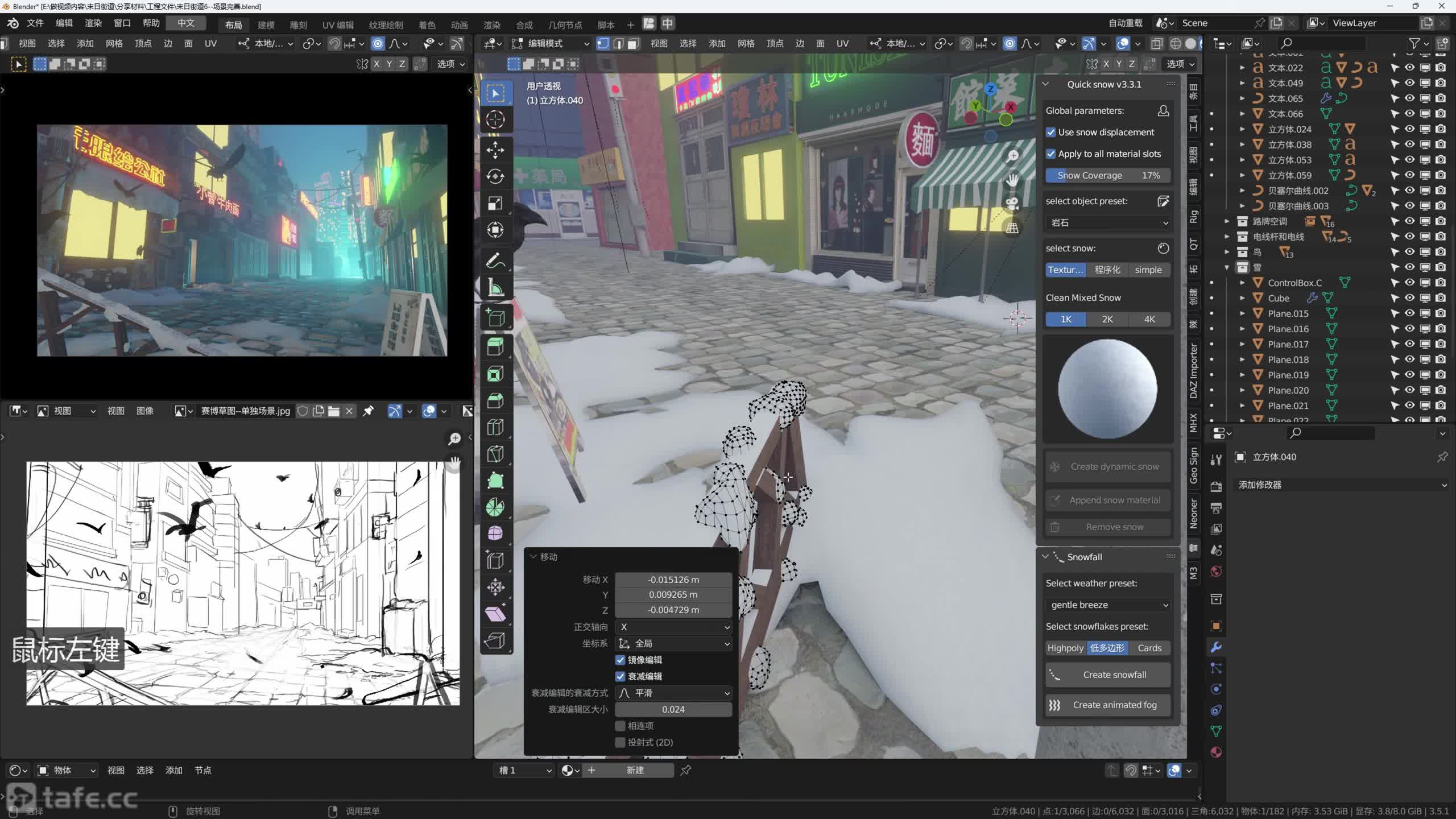Enable 投射式 (2D) checkbox
1456x819 pixels.
click(620, 742)
